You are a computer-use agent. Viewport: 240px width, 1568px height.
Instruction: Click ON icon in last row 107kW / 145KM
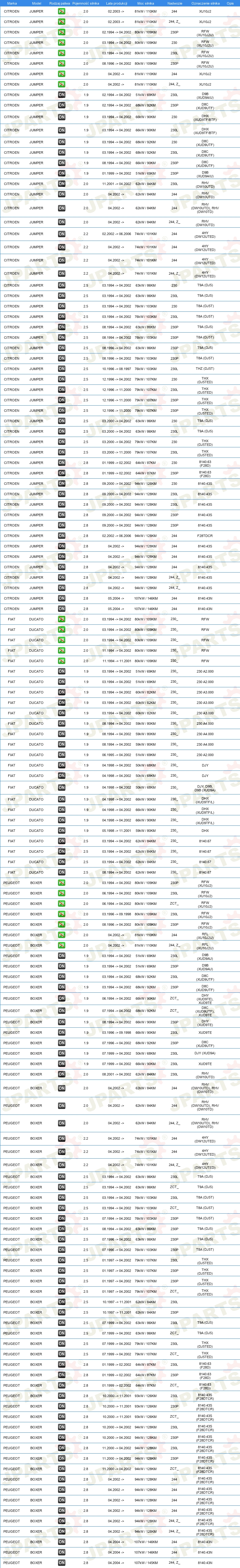(x=61, y=1562)
